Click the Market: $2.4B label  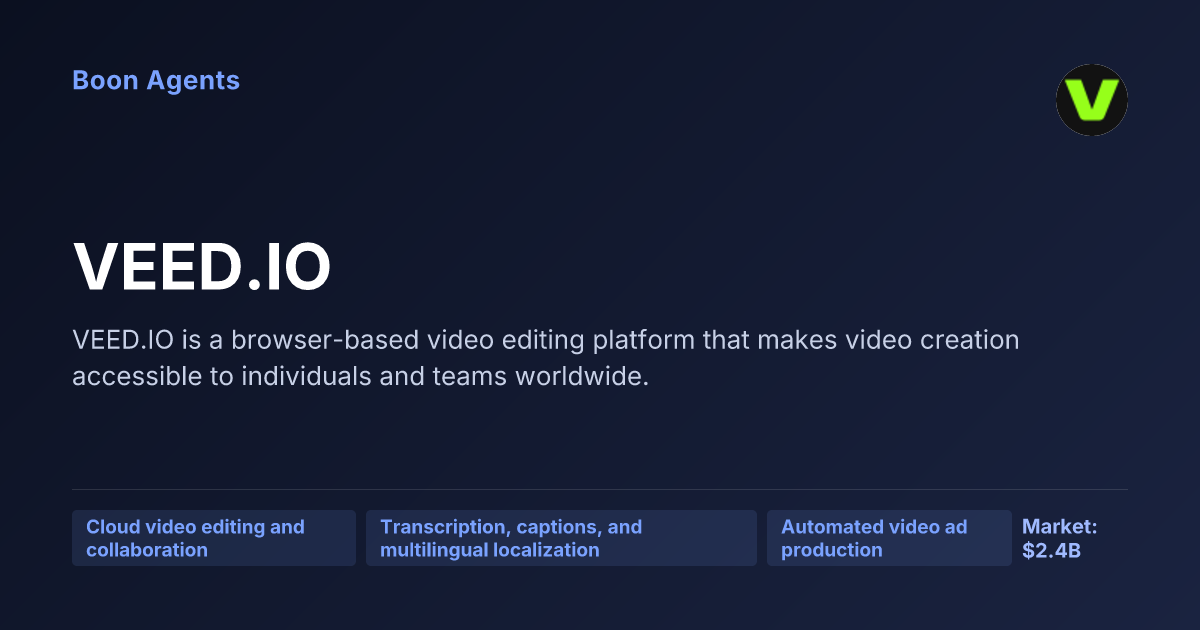pyautogui.click(x=1060, y=538)
